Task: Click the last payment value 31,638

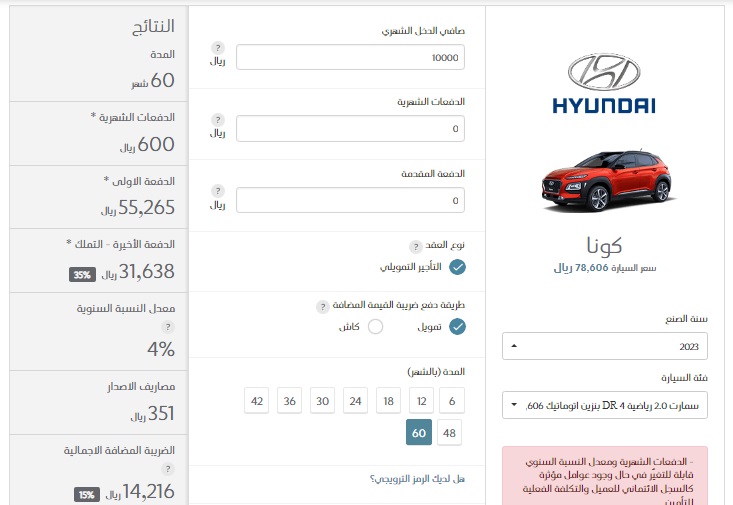Action: [146, 271]
